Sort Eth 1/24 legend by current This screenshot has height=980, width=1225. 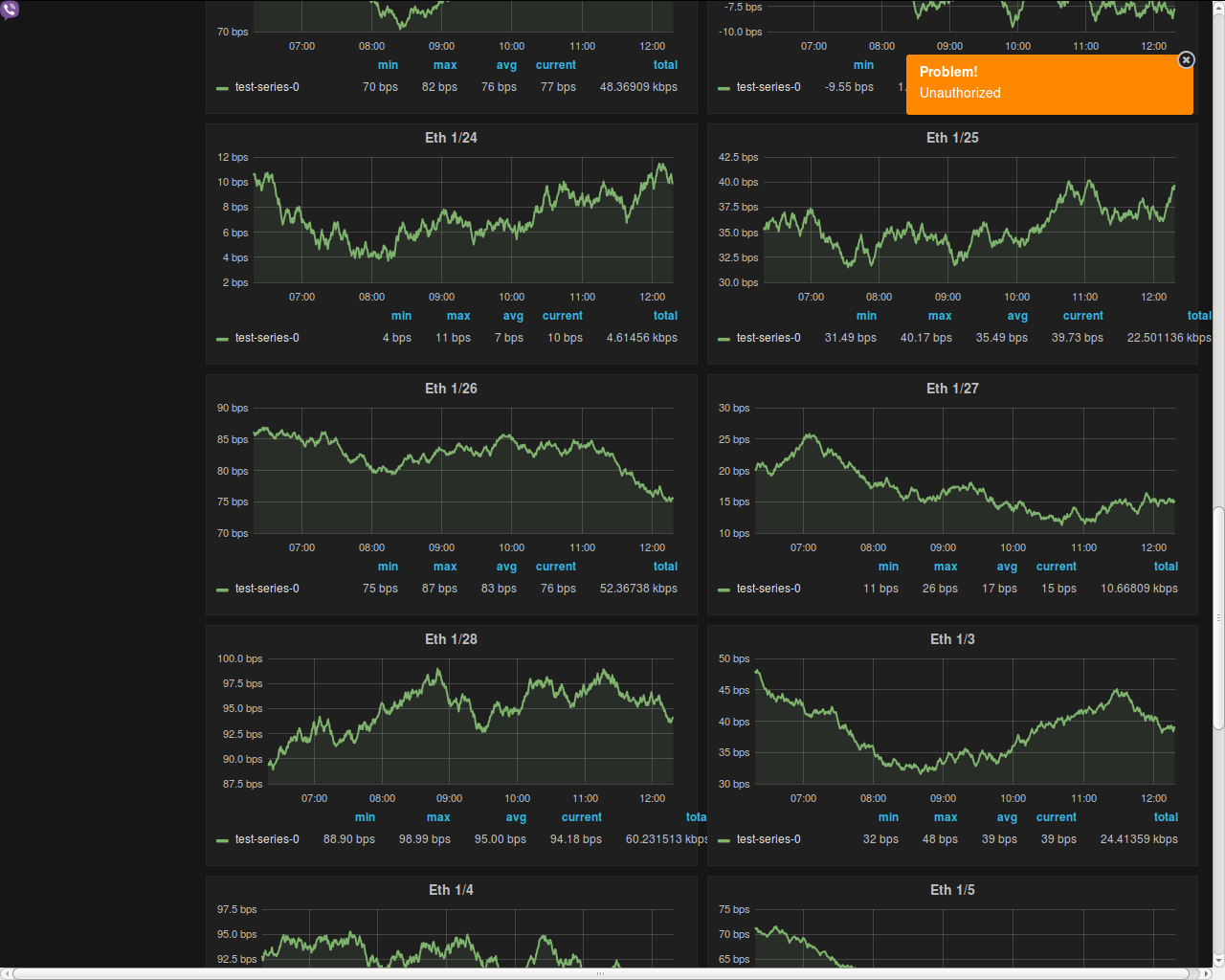click(x=563, y=316)
